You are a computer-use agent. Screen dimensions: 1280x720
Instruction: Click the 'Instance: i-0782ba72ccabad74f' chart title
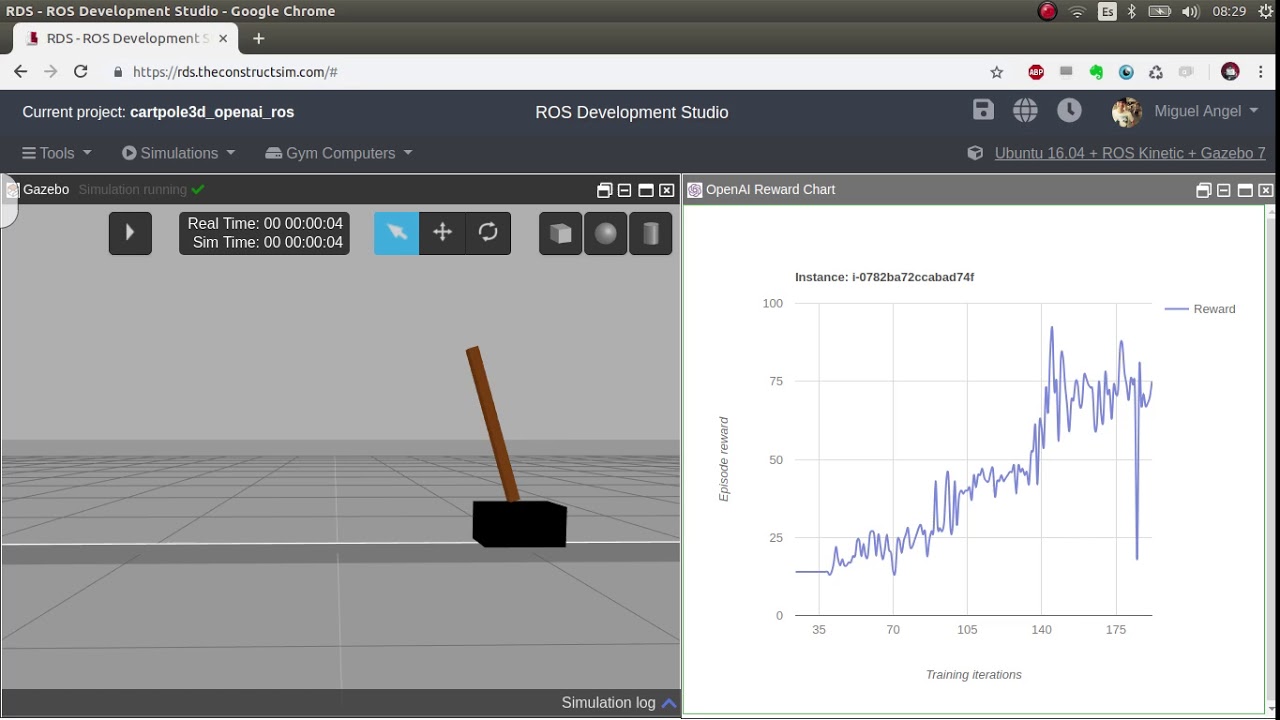(x=884, y=277)
